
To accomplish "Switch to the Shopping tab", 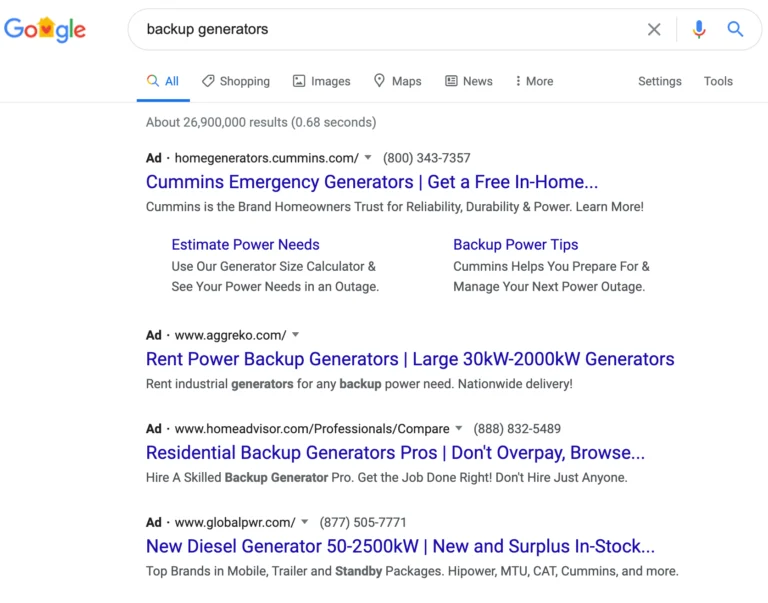I will pos(236,81).
